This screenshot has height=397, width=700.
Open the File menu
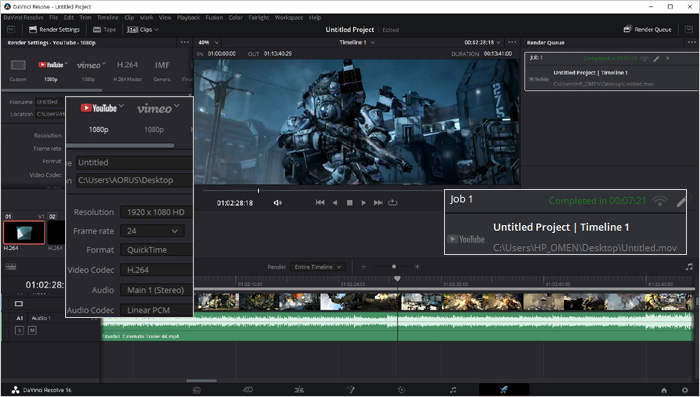(x=54, y=17)
